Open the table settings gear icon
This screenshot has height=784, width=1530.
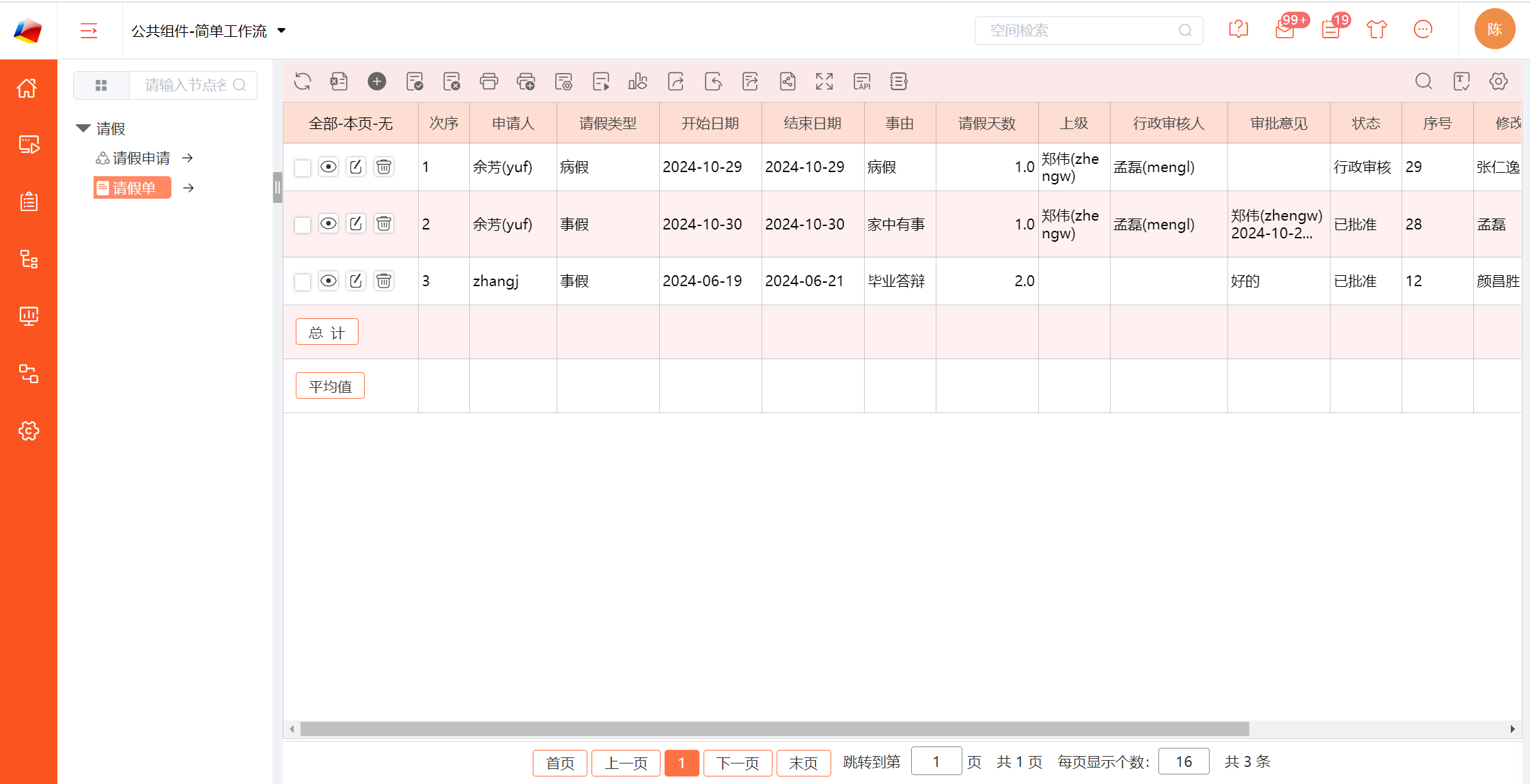[x=1499, y=82]
